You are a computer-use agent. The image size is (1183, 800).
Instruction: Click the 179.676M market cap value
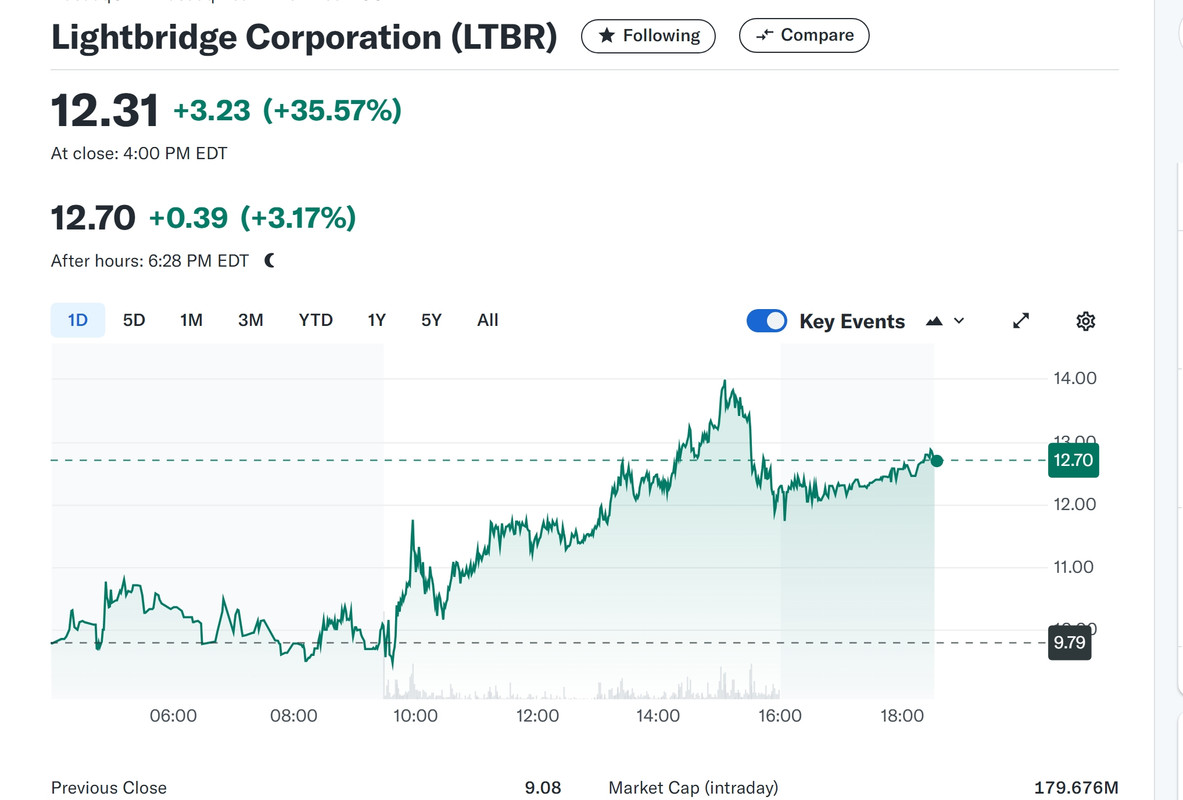1076,788
